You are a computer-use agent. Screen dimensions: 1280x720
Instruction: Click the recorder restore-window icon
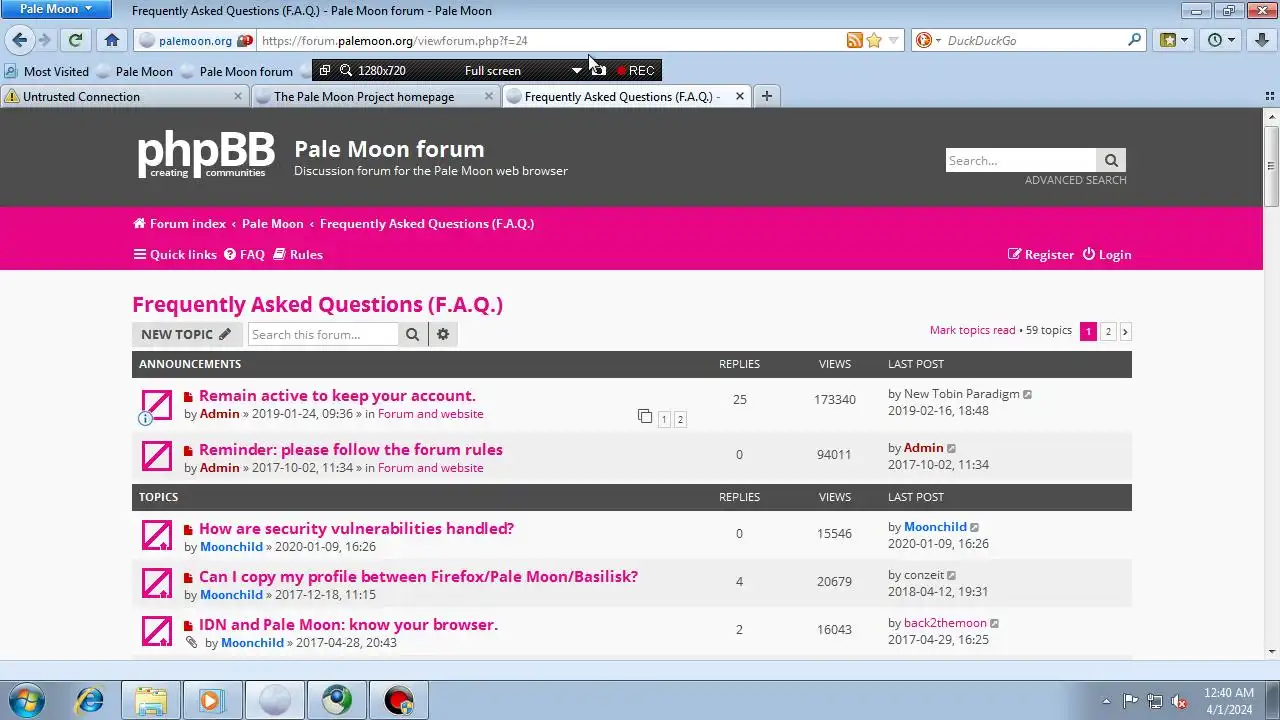click(325, 70)
